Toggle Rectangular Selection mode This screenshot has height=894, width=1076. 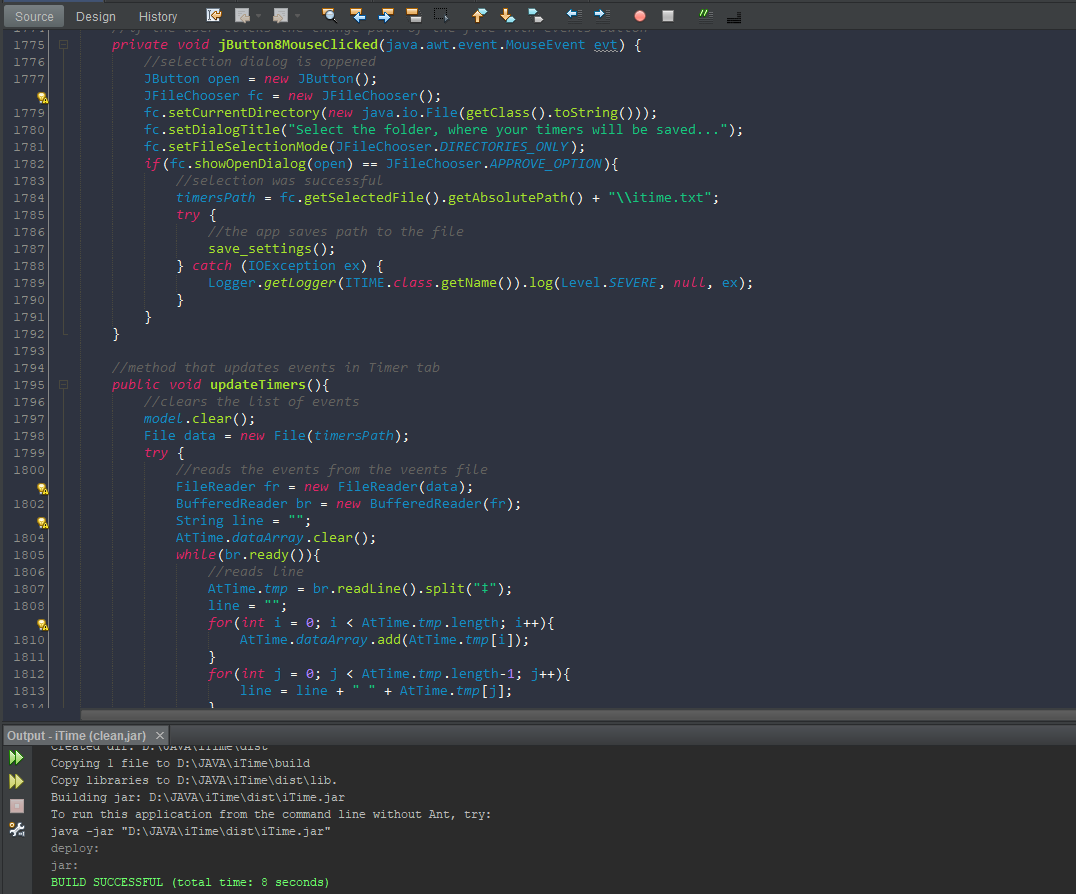click(x=441, y=16)
